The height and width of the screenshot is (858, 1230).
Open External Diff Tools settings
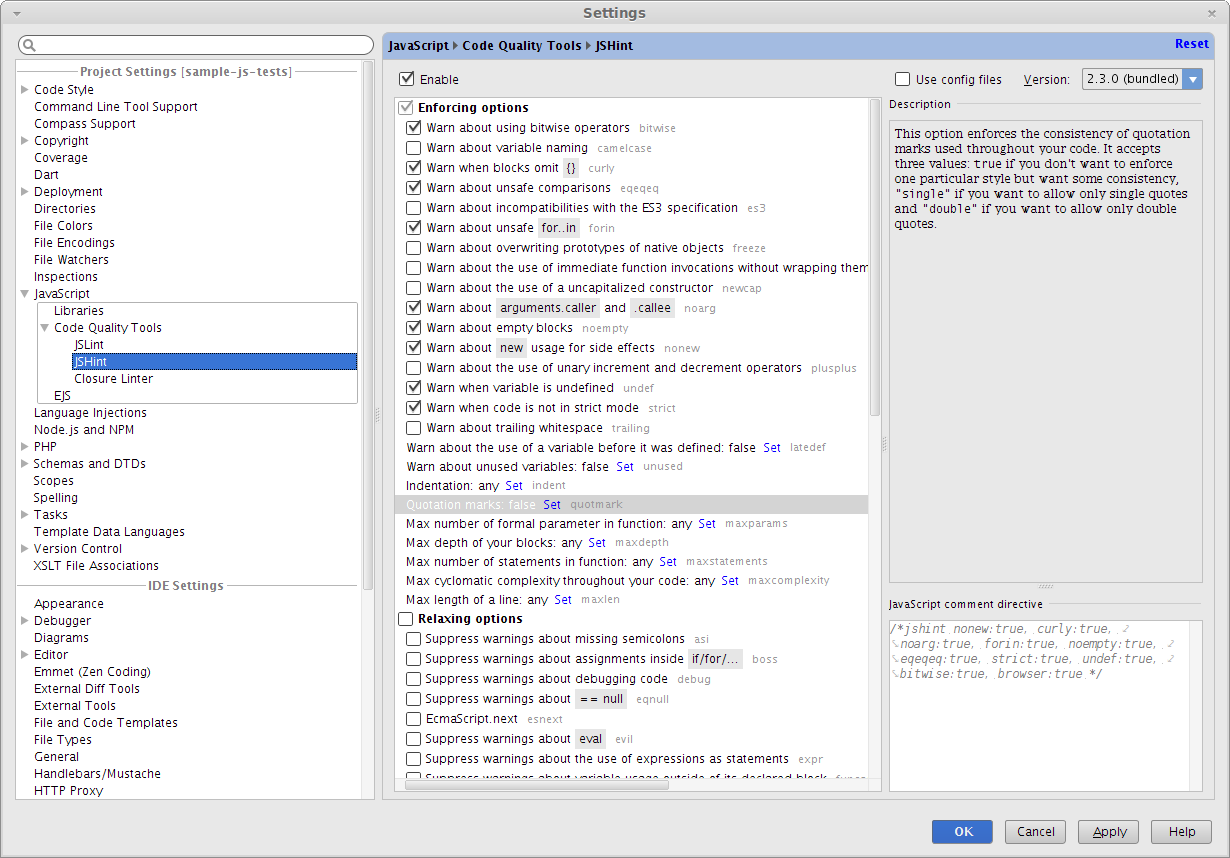tap(87, 689)
